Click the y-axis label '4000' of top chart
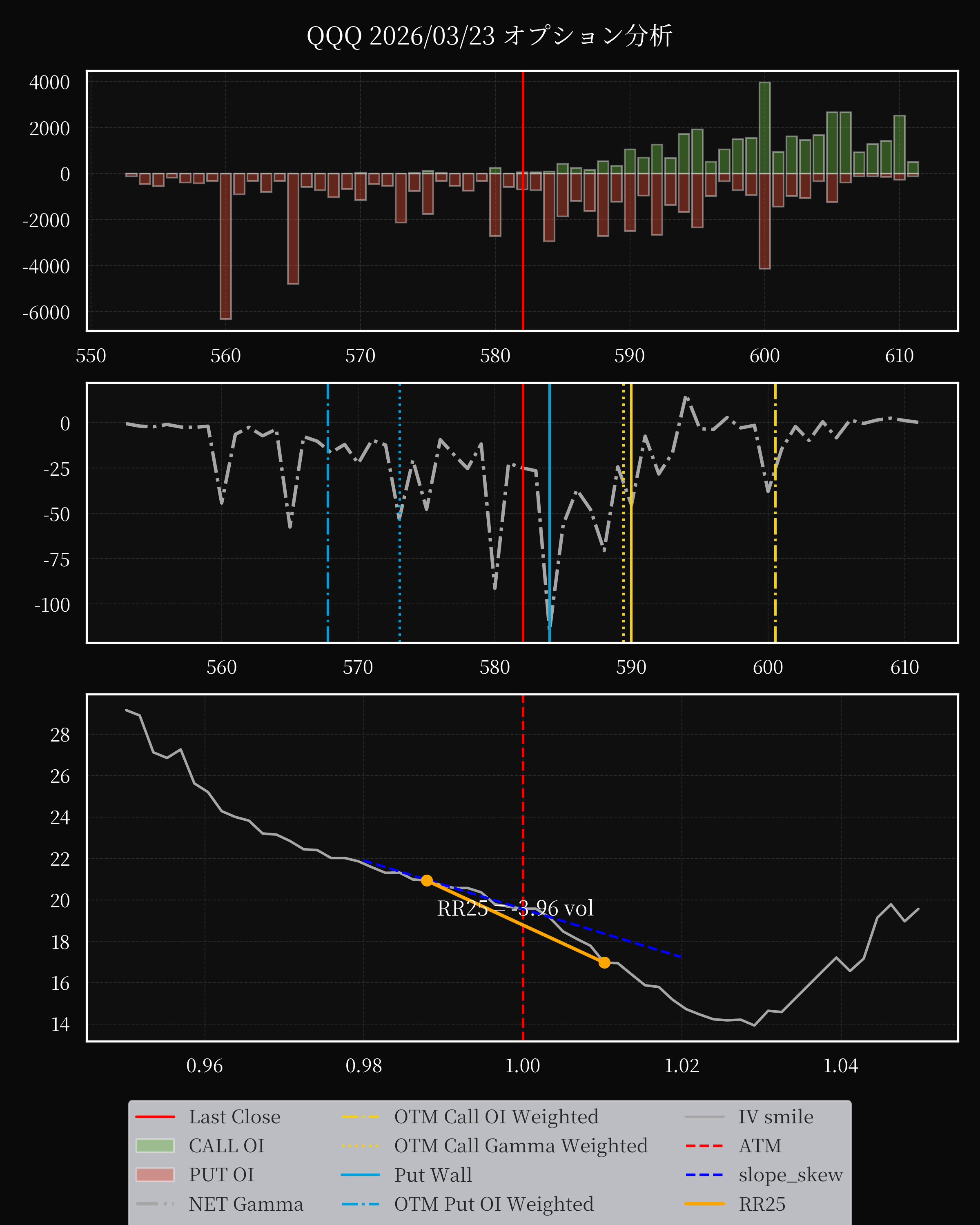Image resolution: width=980 pixels, height=1225 pixels. [49, 82]
